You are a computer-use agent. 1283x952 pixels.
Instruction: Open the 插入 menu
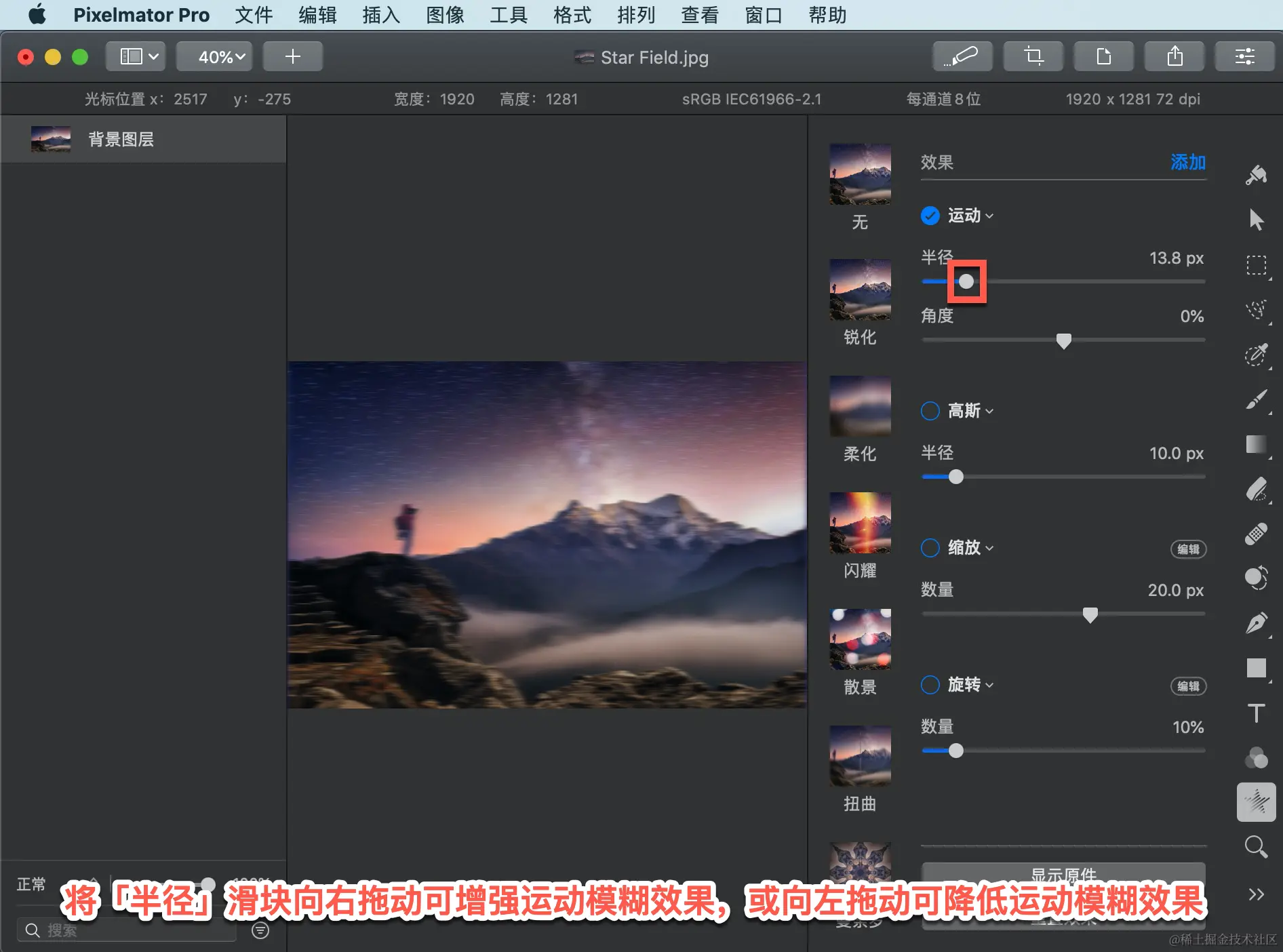click(381, 15)
